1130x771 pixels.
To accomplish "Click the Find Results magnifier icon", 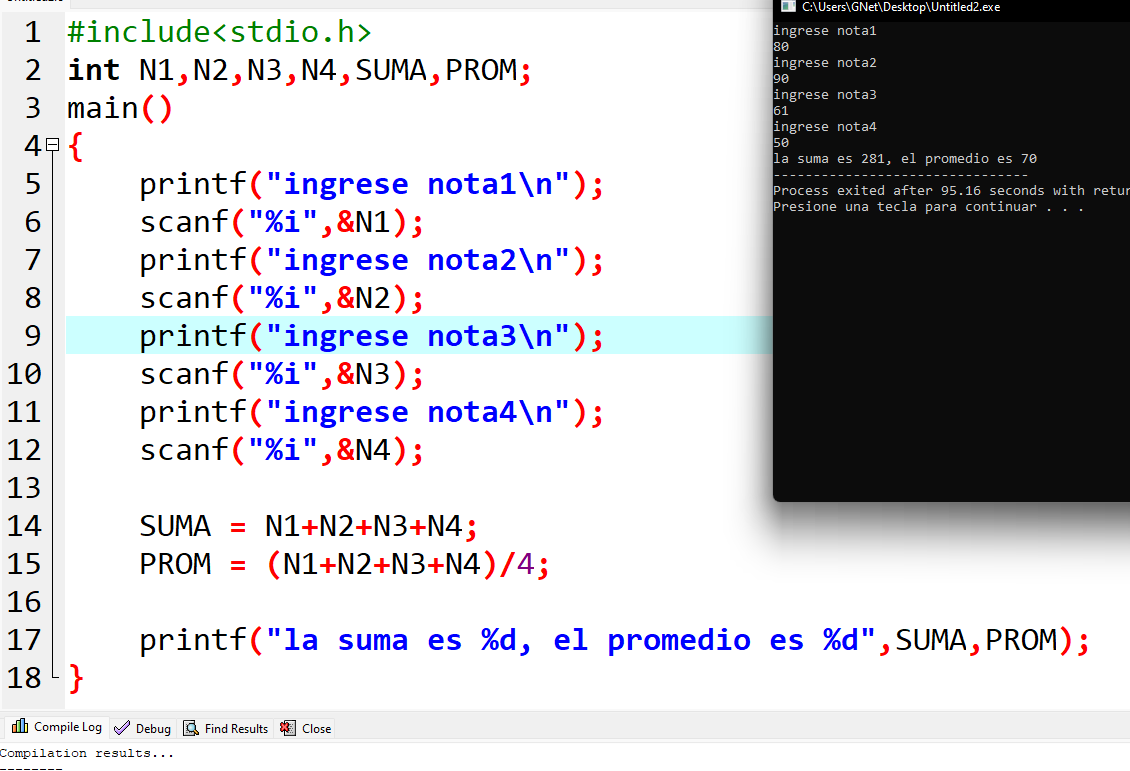I will click(x=191, y=728).
